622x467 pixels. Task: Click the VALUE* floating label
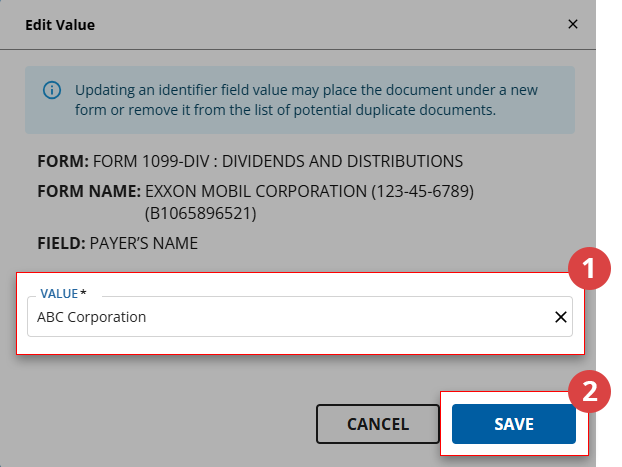coord(62,294)
